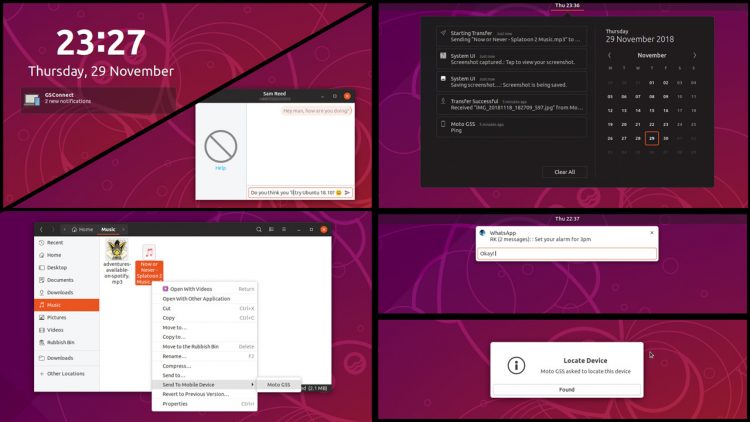Screen dimensions: 750x422
Task: Click the WhatsApp icon in the notification
Action: pos(482,233)
